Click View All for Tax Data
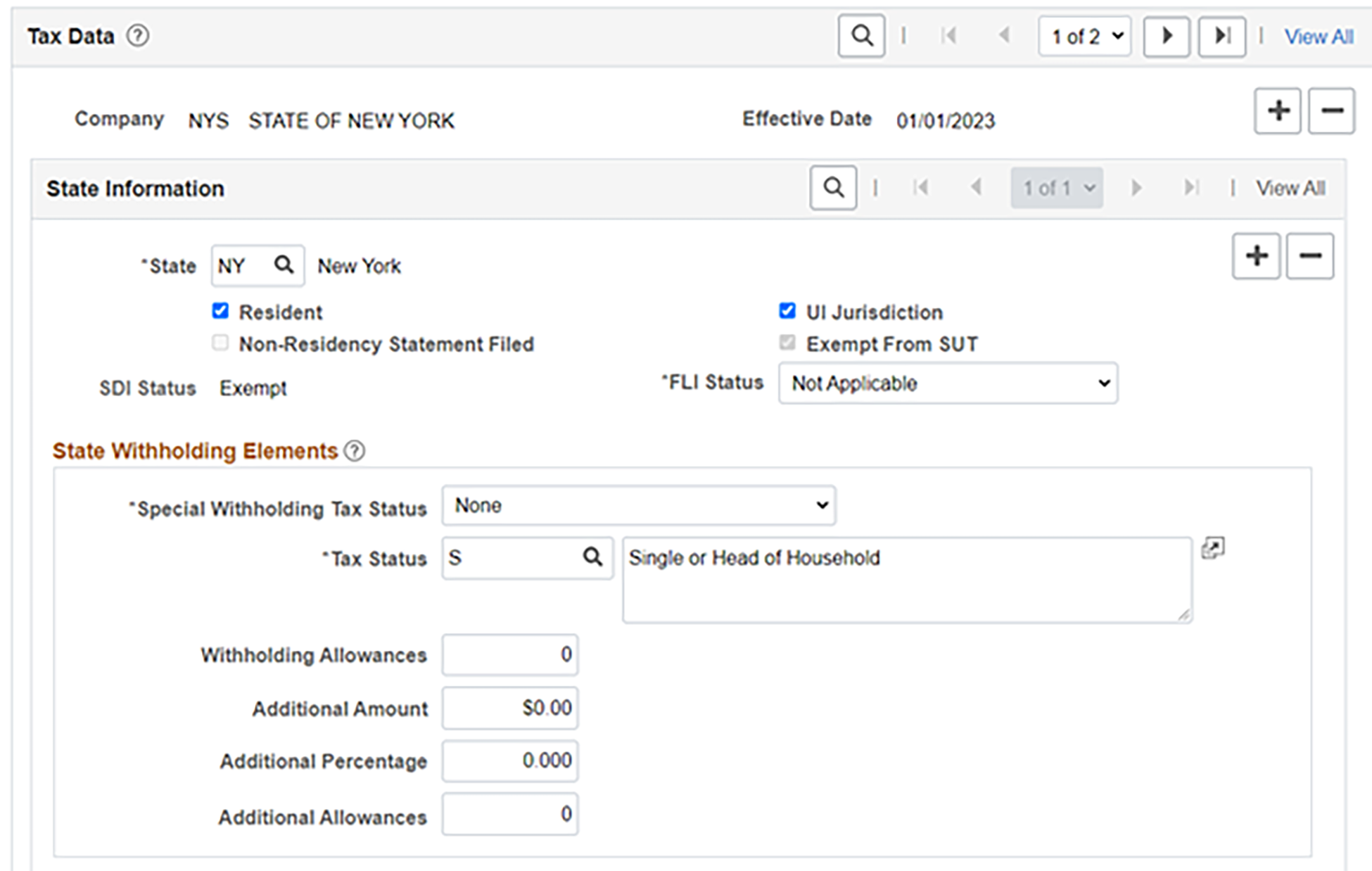Image resolution: width=1372 pixels, height=871 pixels. [x=1318, y=36]
